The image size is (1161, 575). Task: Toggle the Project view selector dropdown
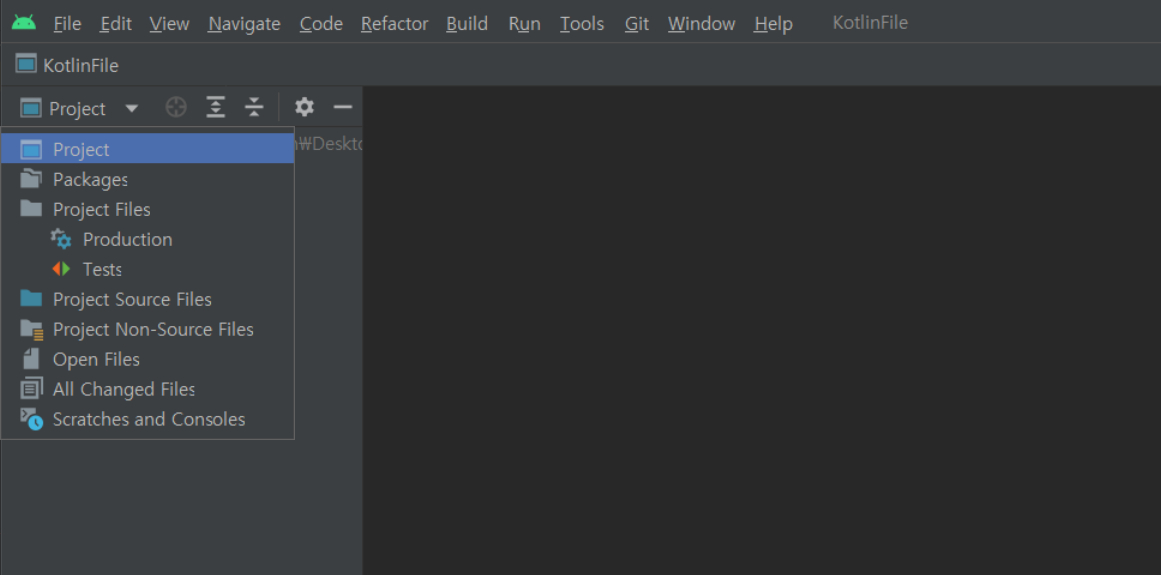(x=78, y=108)
